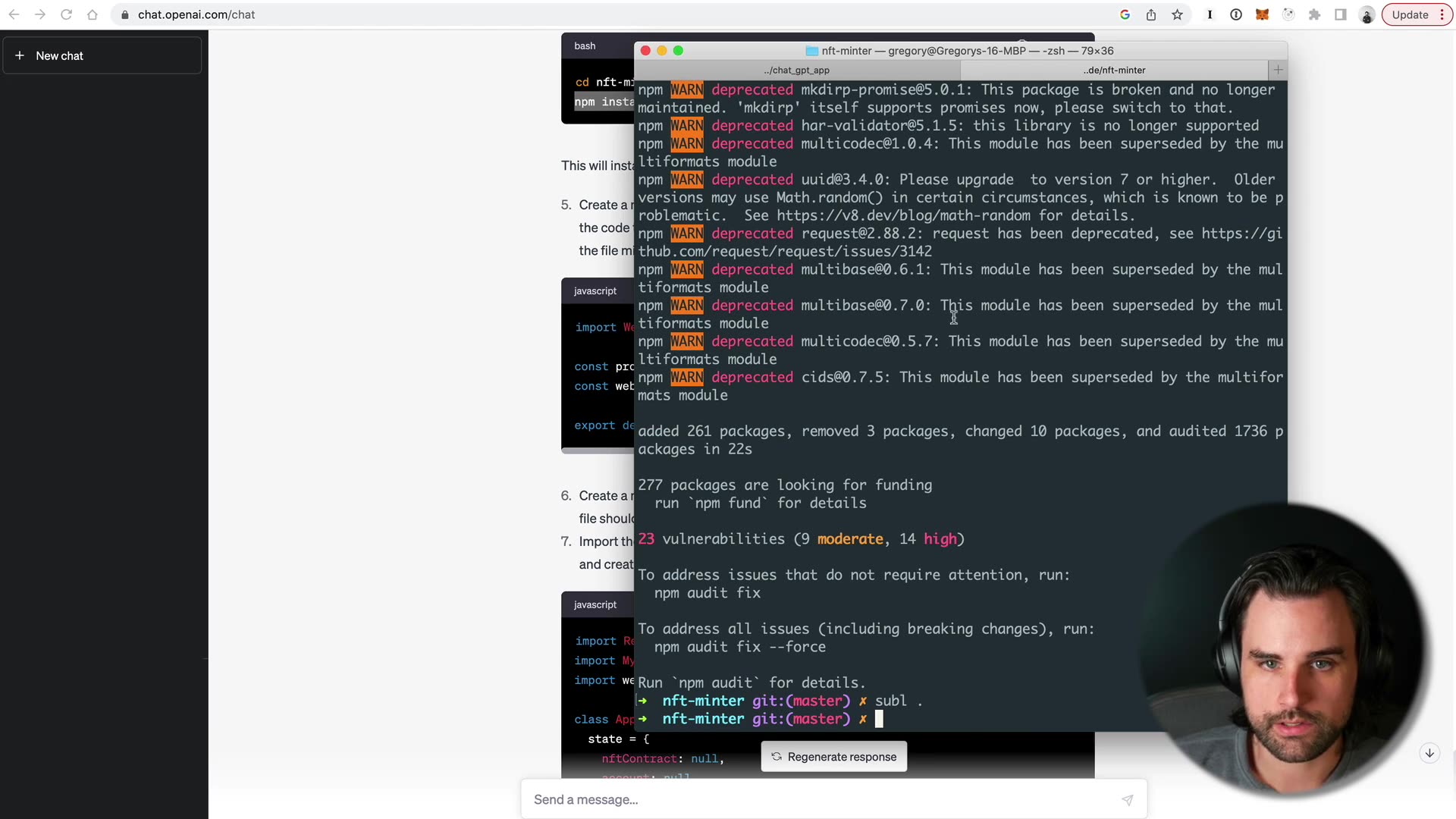Screen dimensions: 1456x819
Task: Click the scroll-to-bottom chevron
Action: pyautogui.click(x=1430, y=753)
